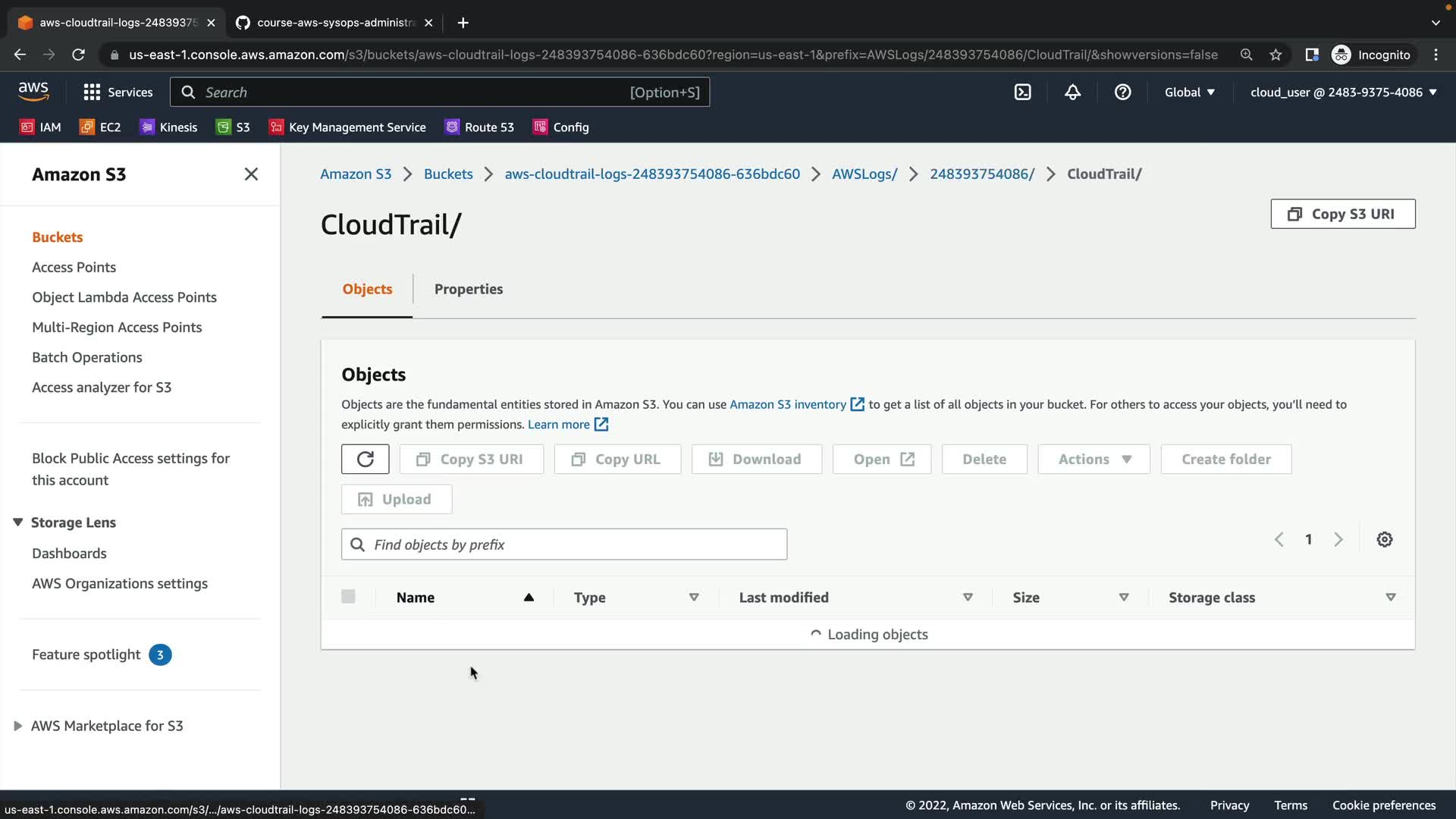Sort by the Last modified column
1456x819 pixels.
[x=783, y=598]
